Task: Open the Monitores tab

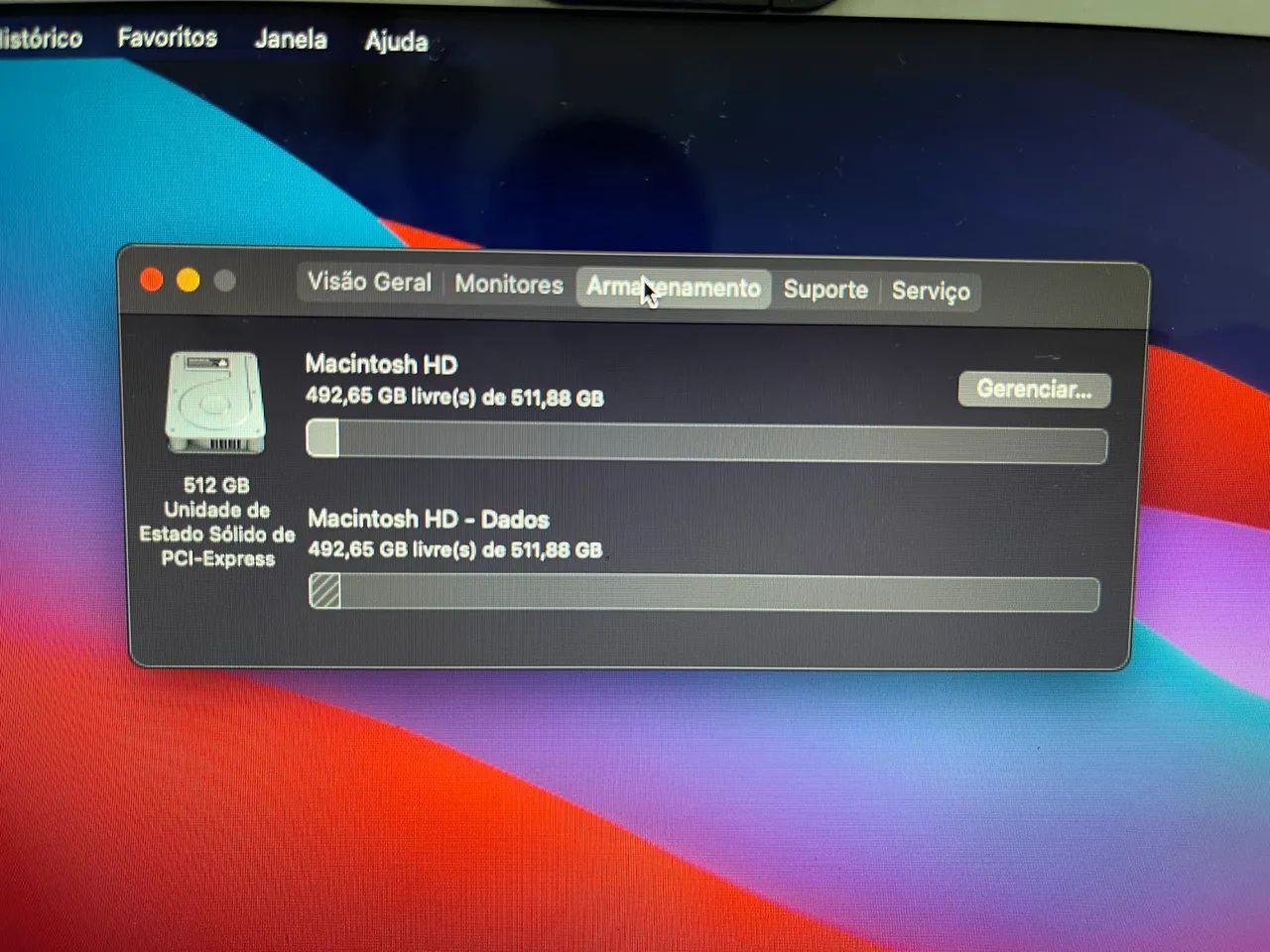Action: click(x=509, y=285)
